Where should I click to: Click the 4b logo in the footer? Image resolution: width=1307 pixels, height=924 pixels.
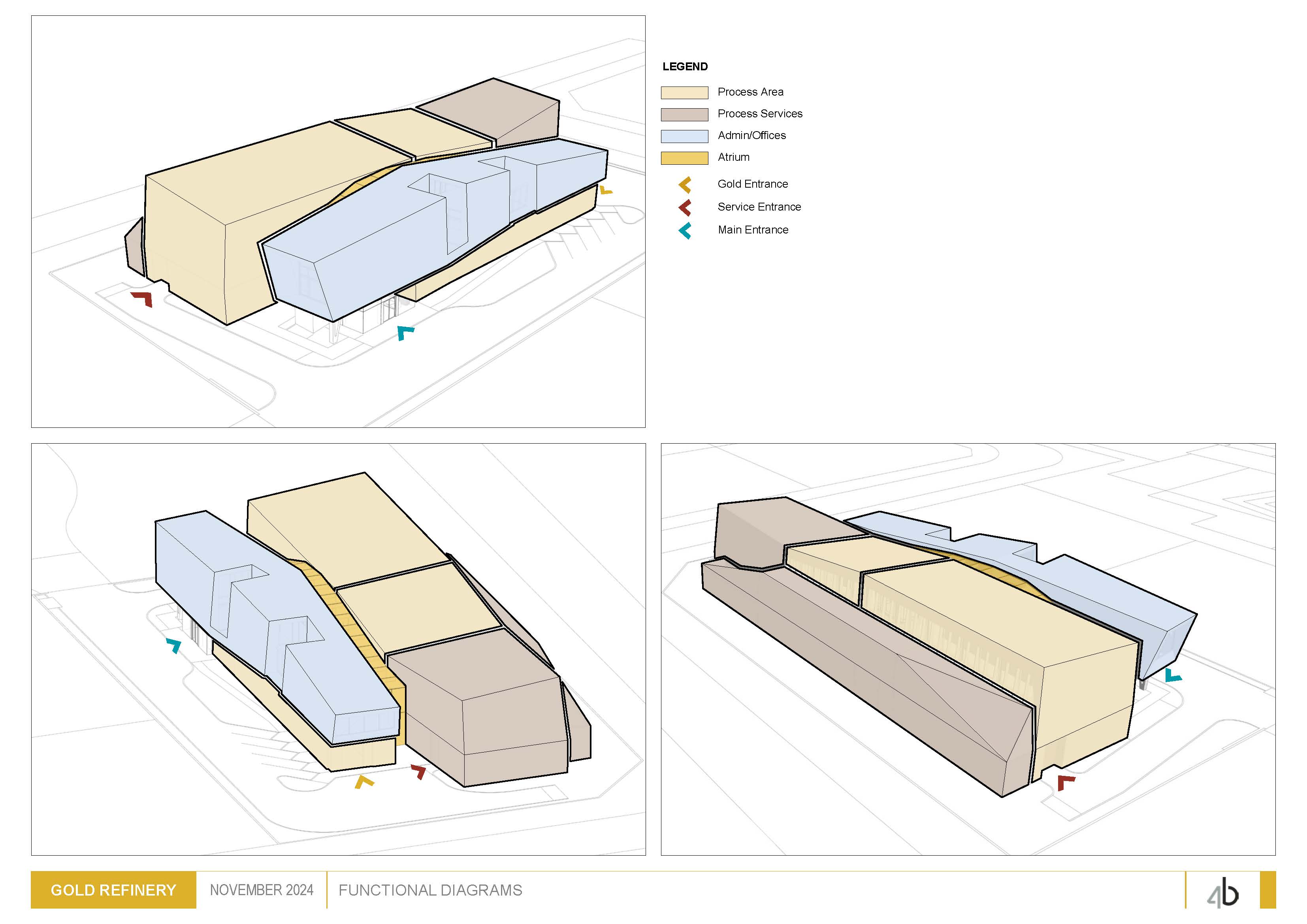coord(1223,892)
